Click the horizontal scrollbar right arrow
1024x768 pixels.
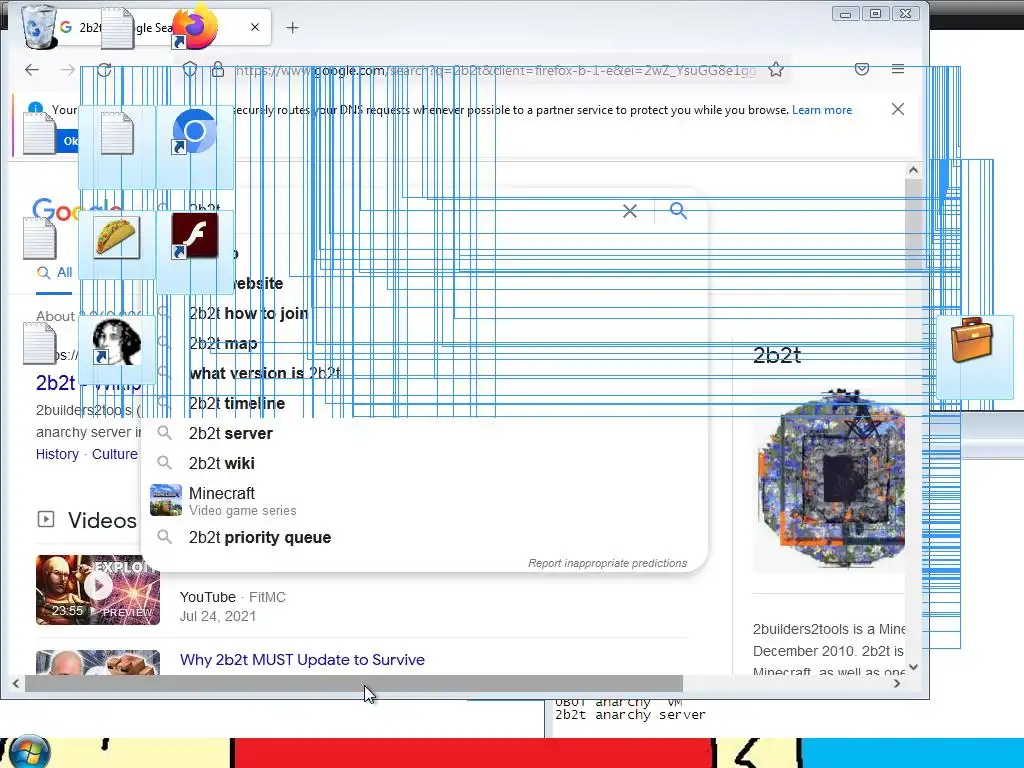click(x=897, y=683)
